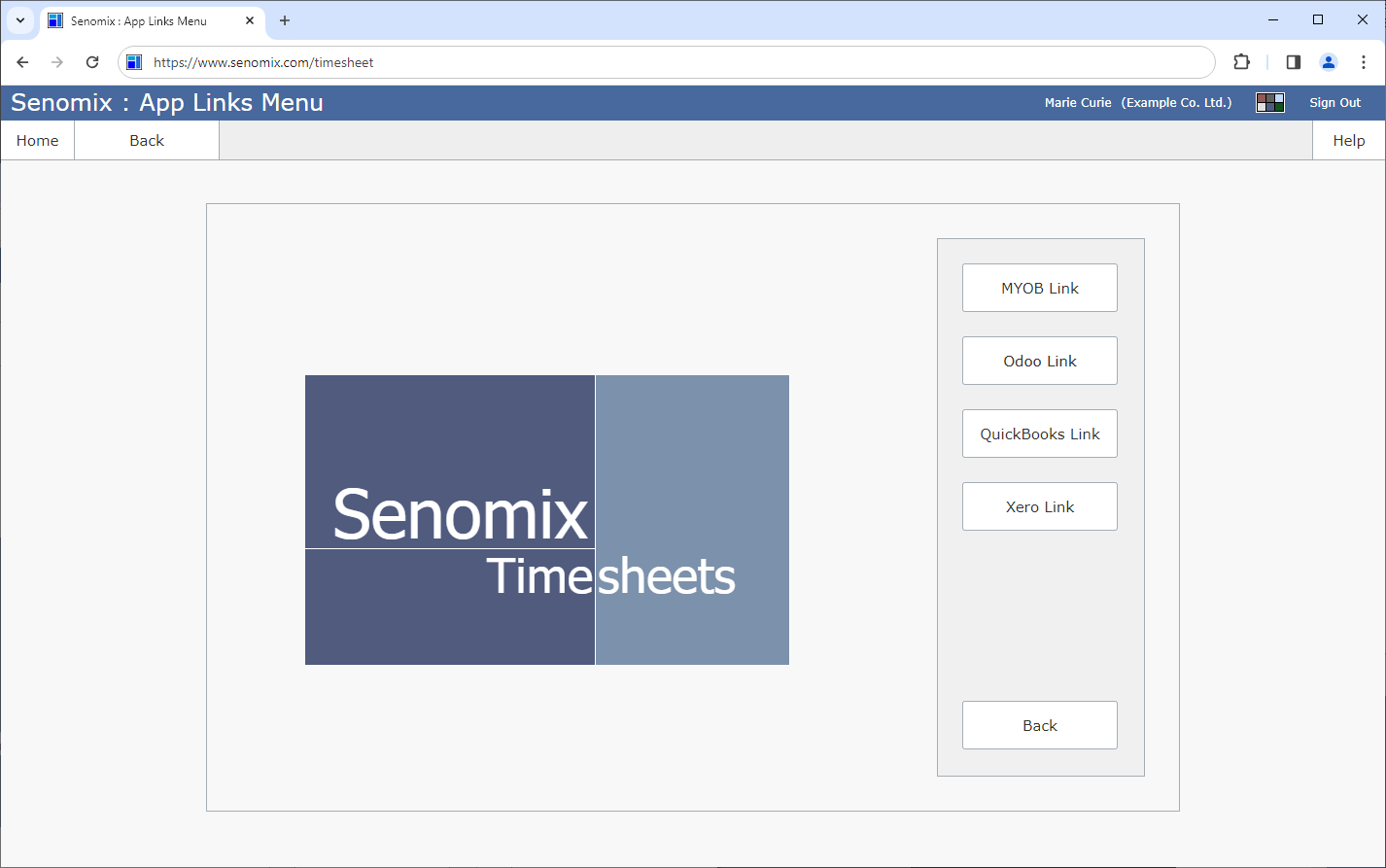Screen dimensions: 1386x868
Task: Click the colour theme grid icon in header
Action: pyautogui.click(x=1270, y=103)
